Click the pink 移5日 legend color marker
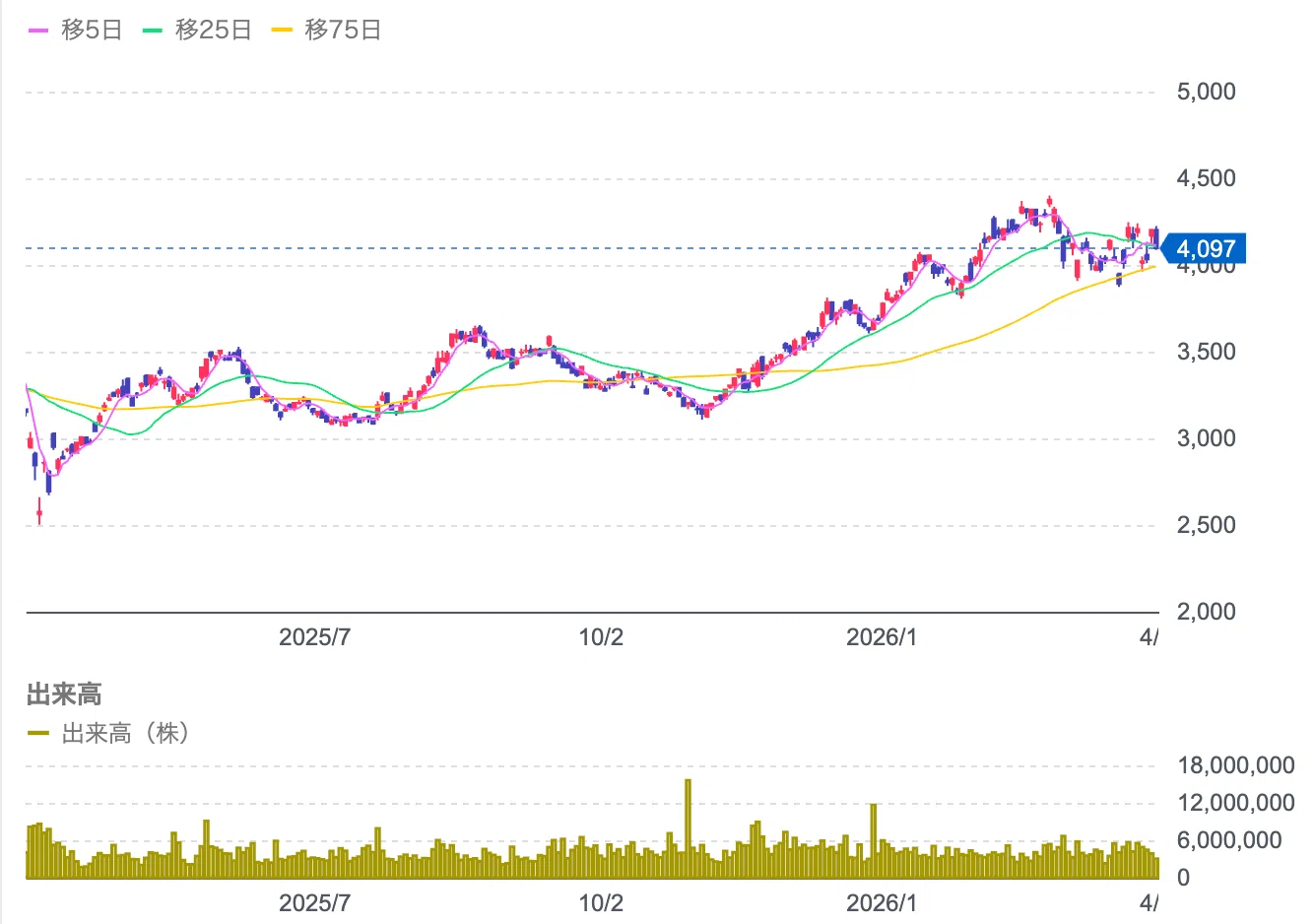 point(38,31)
